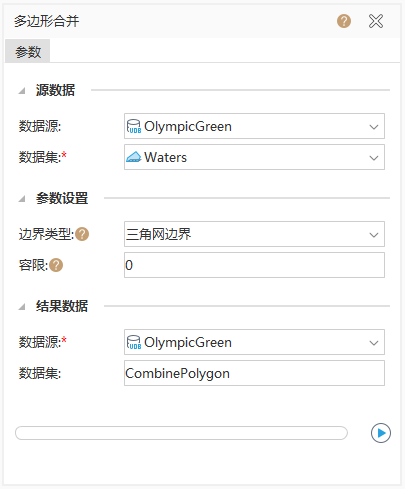Click the CombinePolygon dataset name field
Image resolution: width=405 pixels, height=489 pixels.
pyautogui.click(x=254, y=373)
